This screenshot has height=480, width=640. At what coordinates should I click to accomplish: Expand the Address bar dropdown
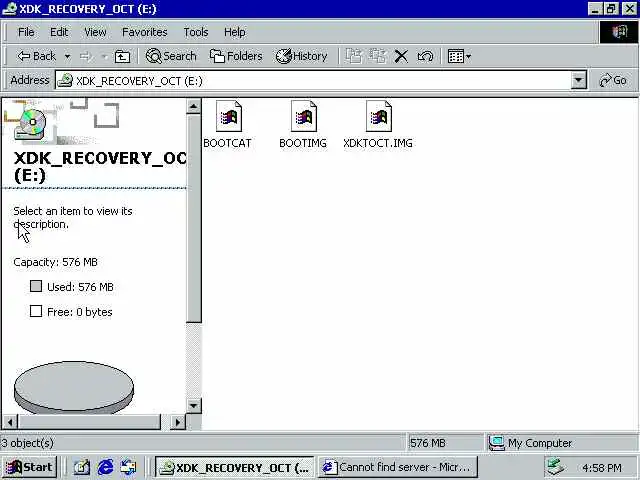point(578,80)
